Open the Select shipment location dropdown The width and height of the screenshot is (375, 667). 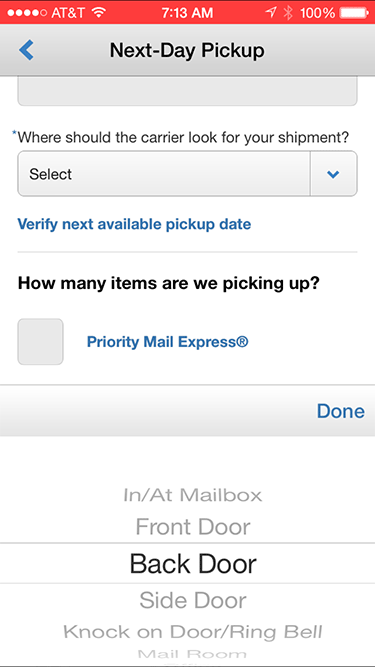pos(187,174)
